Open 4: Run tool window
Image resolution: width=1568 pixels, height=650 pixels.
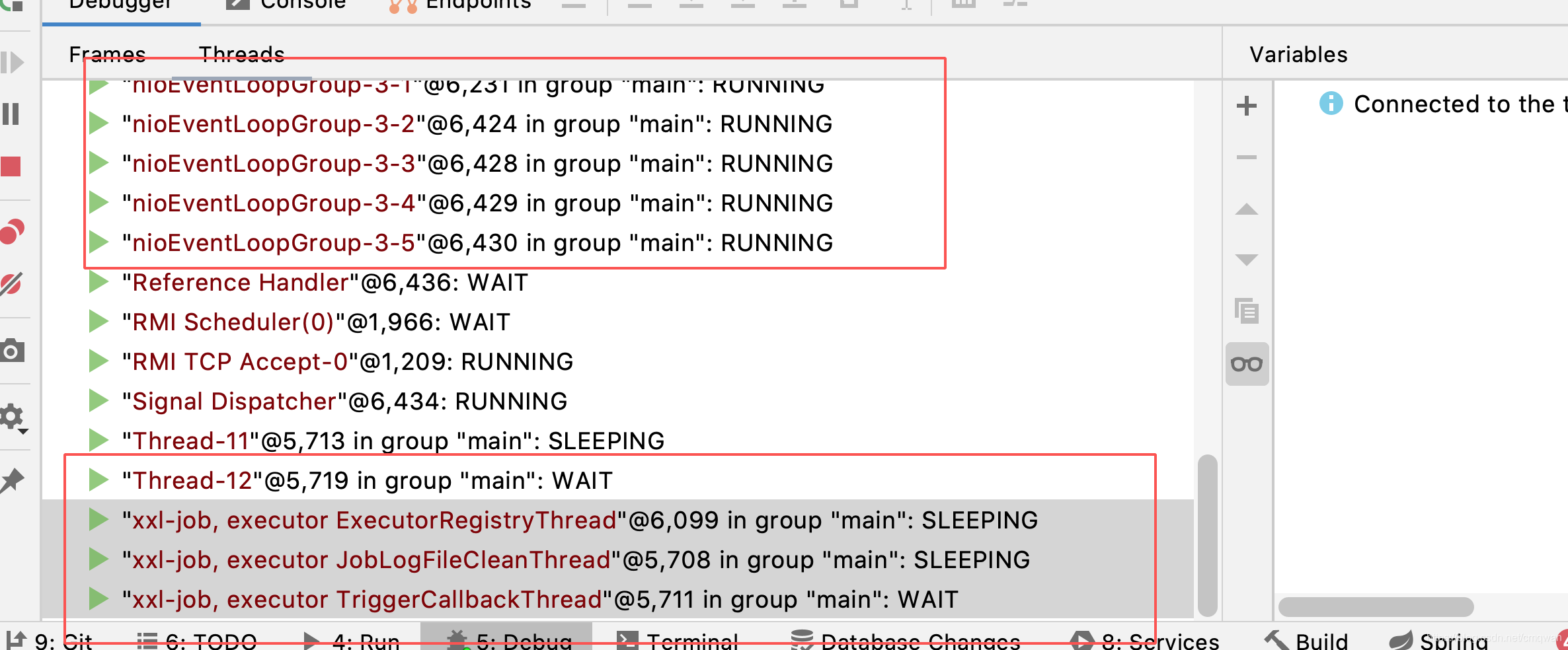tap(351, 639)
